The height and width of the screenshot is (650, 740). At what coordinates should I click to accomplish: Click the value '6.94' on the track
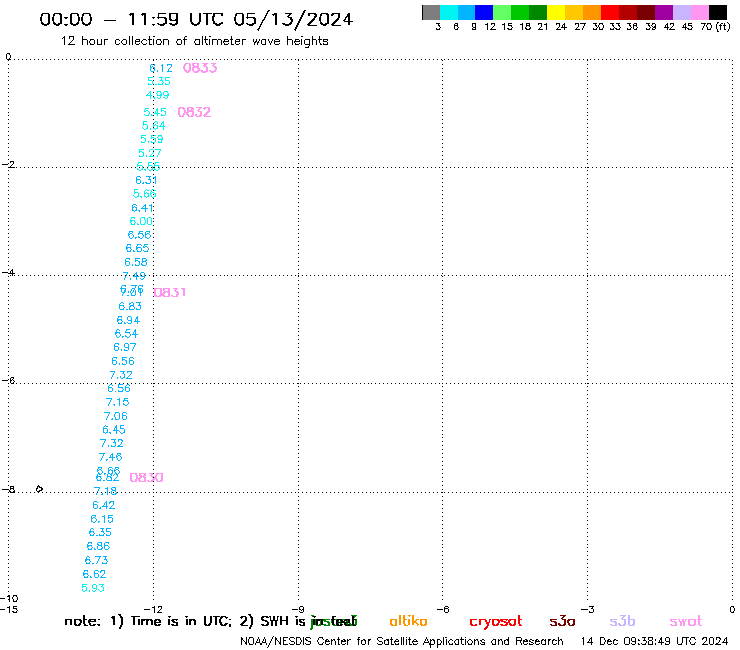128,321
